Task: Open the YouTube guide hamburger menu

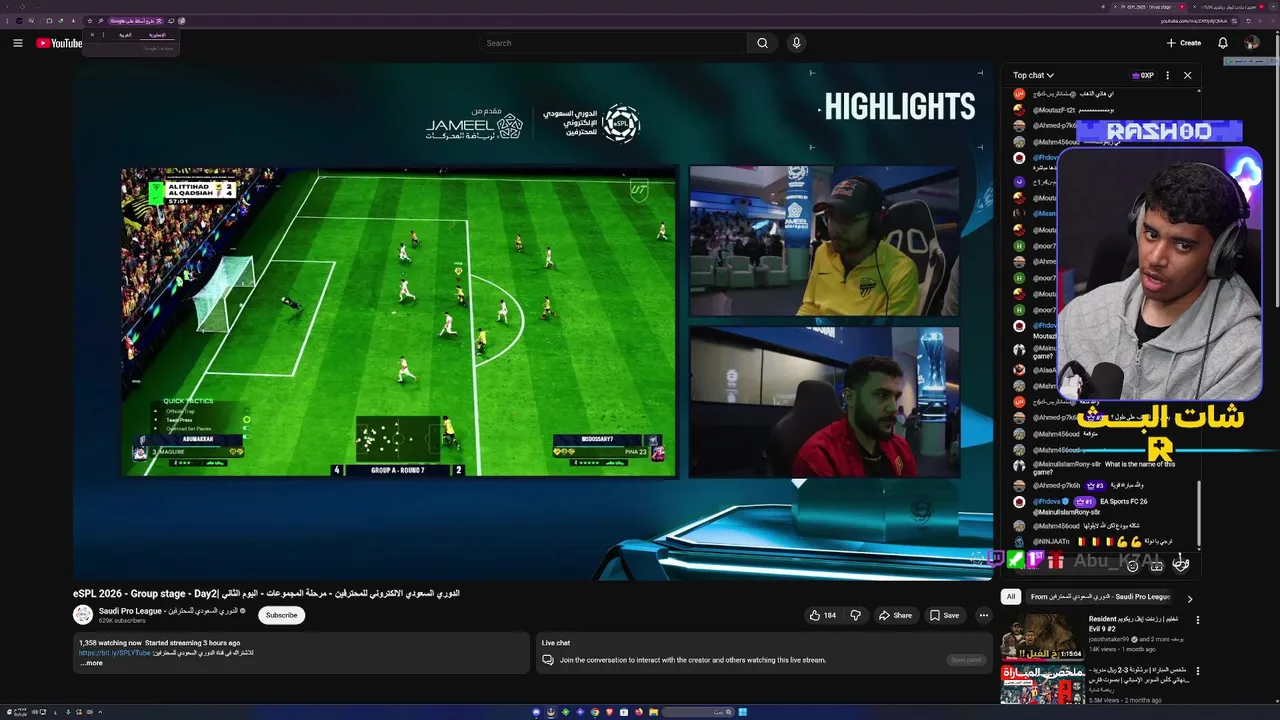Action: (17, 43)
